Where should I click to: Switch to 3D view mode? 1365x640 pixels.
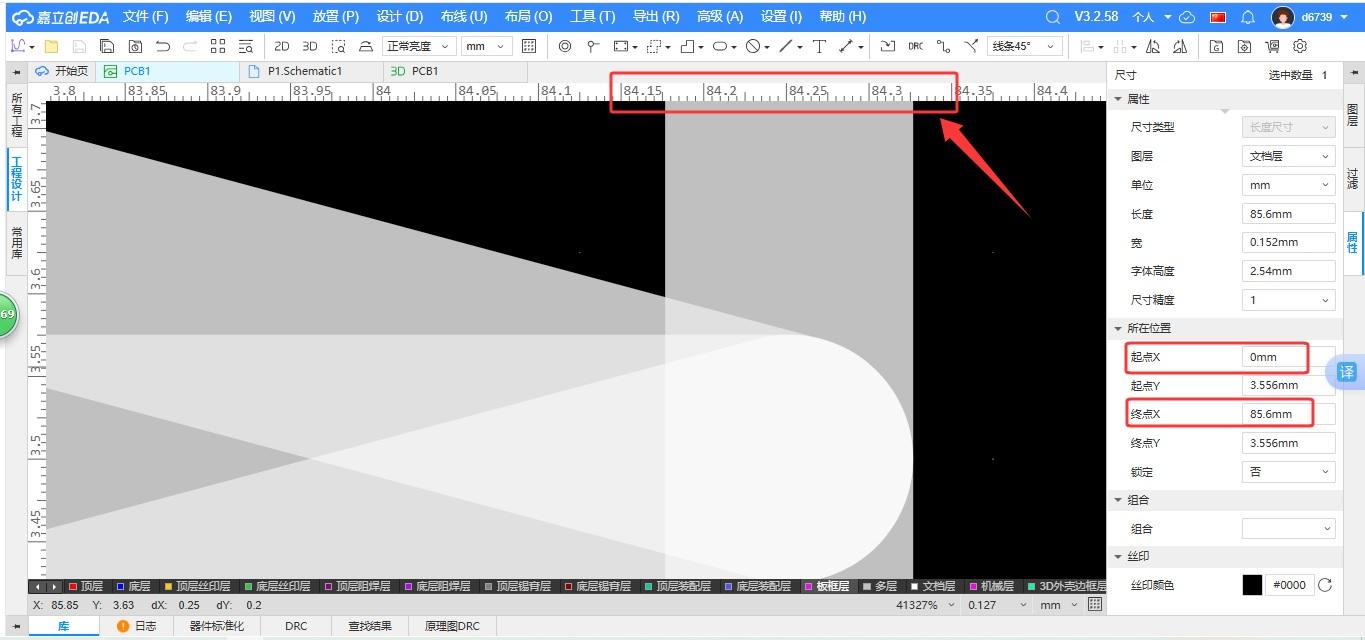click(x=310, y=46)
